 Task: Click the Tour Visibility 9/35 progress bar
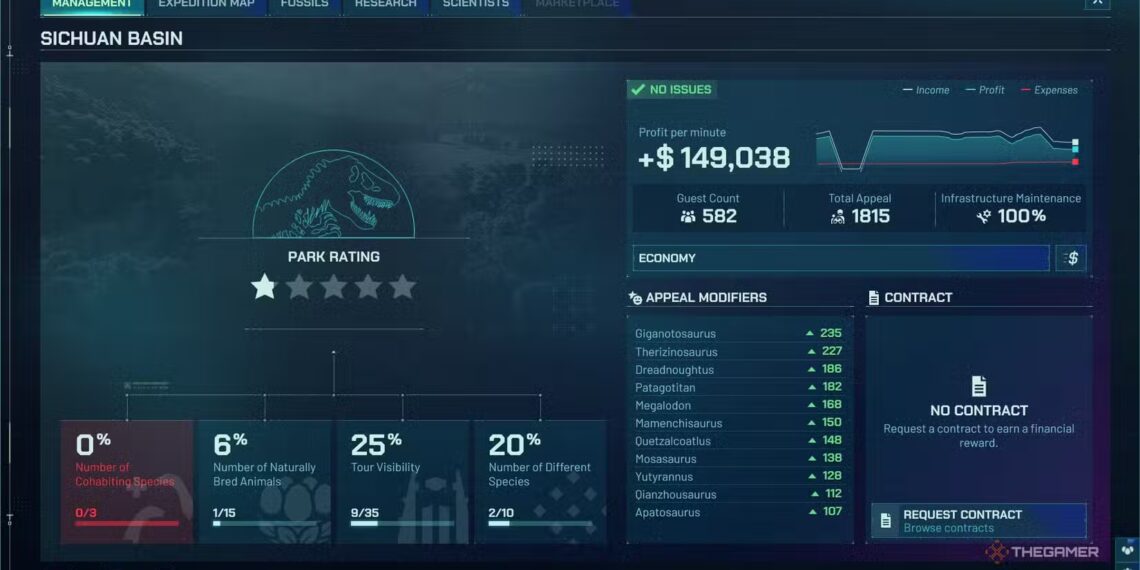click(x=402, y=522)
